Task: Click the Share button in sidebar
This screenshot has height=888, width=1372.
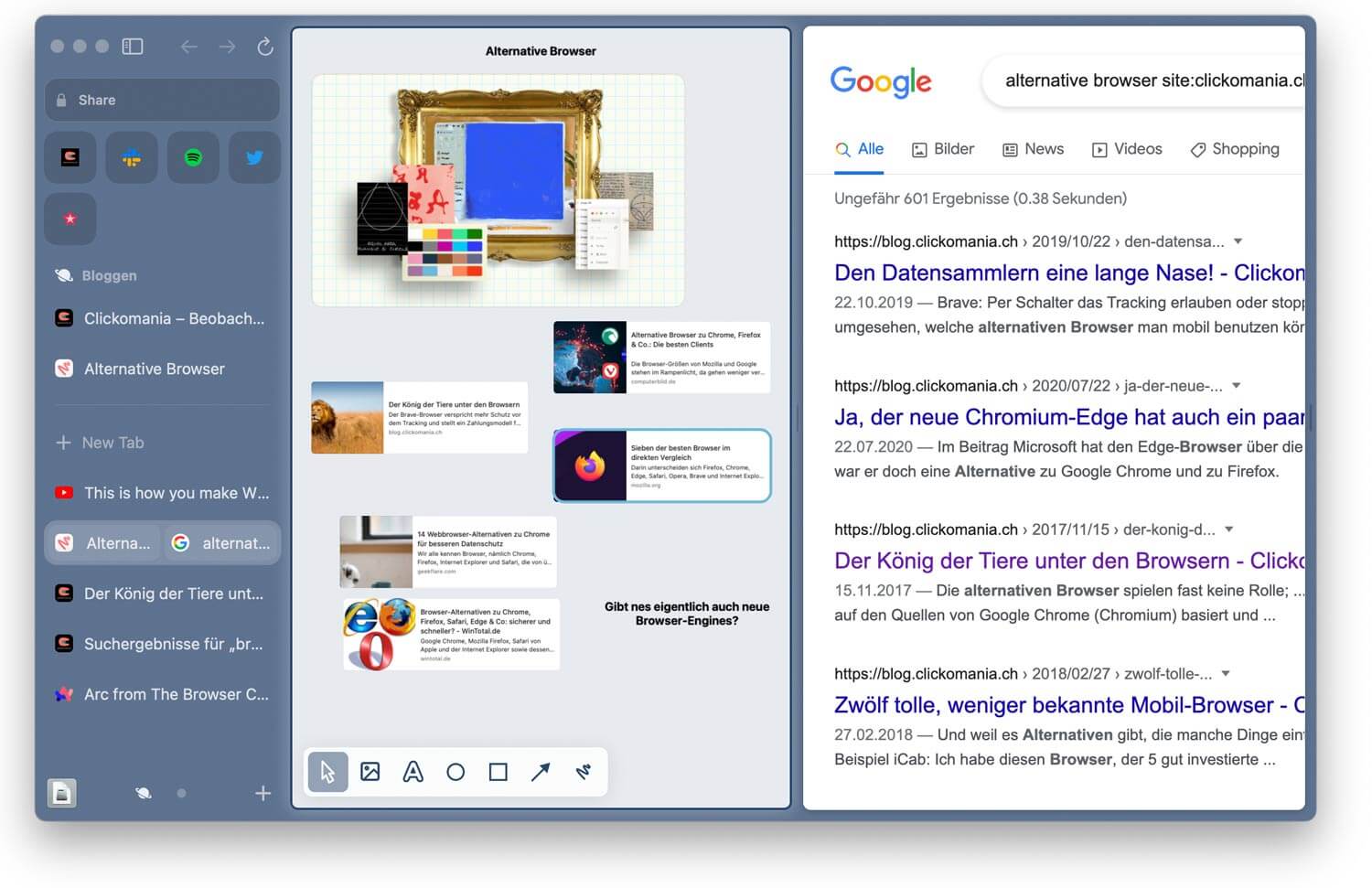Action: tap(162, 101)
